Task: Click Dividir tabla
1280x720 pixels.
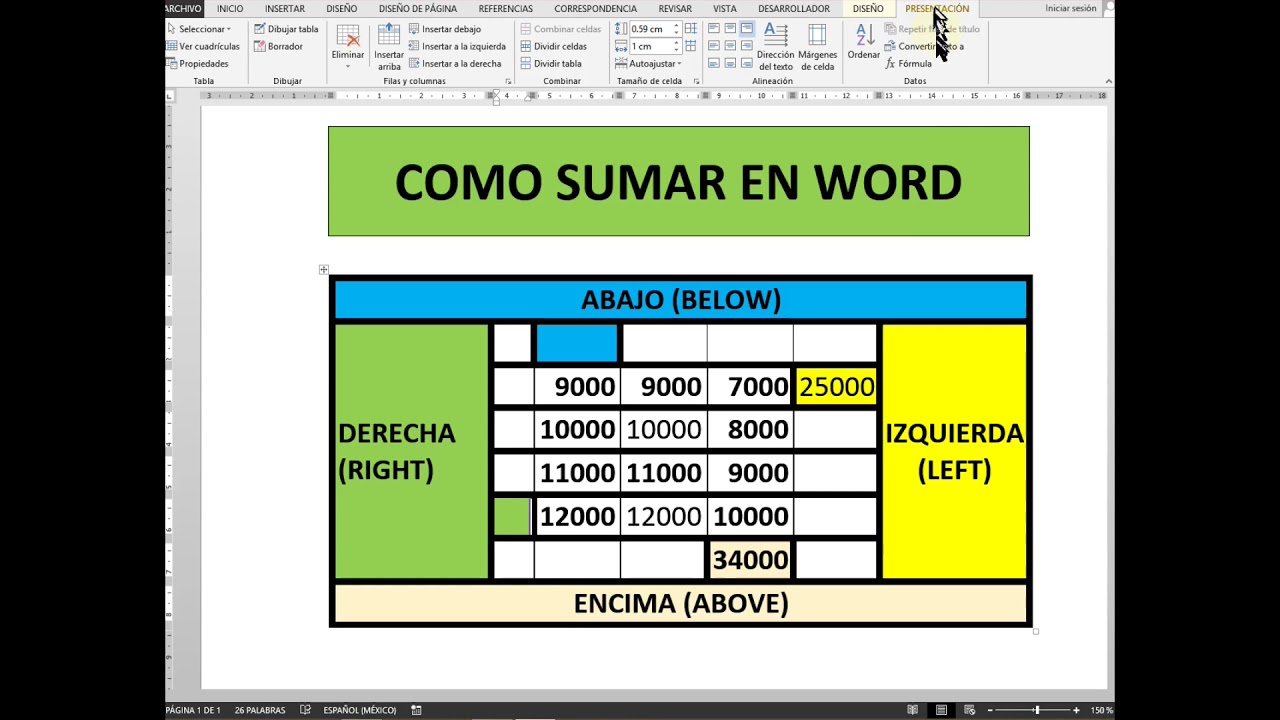Action: pyautogui.click(x=551, y=63)
